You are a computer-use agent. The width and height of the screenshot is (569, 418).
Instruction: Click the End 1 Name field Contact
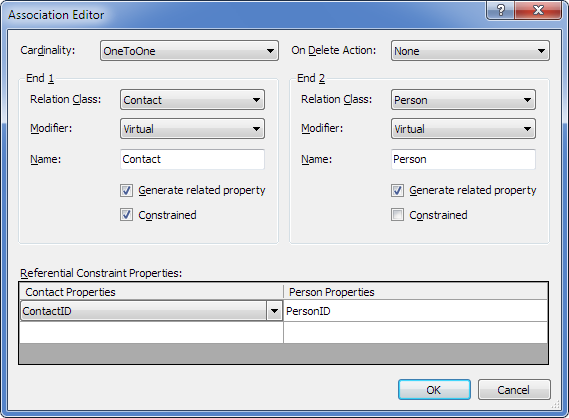coord(192,159)
